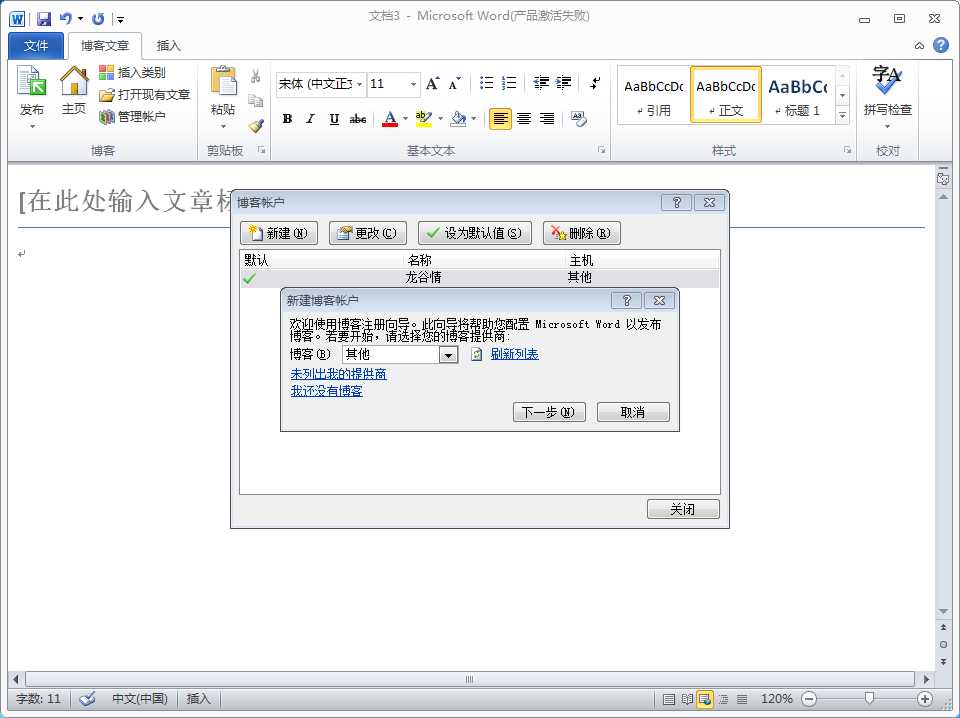Center align text
Image resolution: width=960 pixels, height=718 pixels.
pos(524,119)
